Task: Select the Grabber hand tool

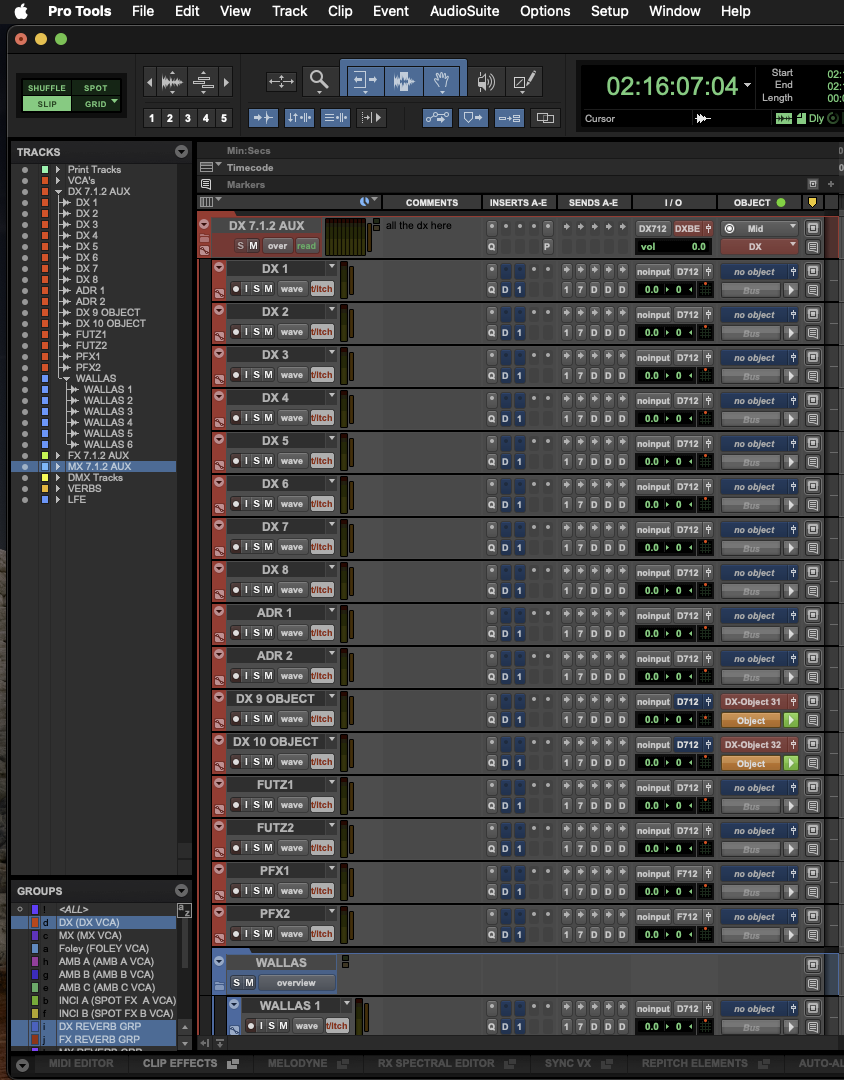Action: [x=443, y=81]
